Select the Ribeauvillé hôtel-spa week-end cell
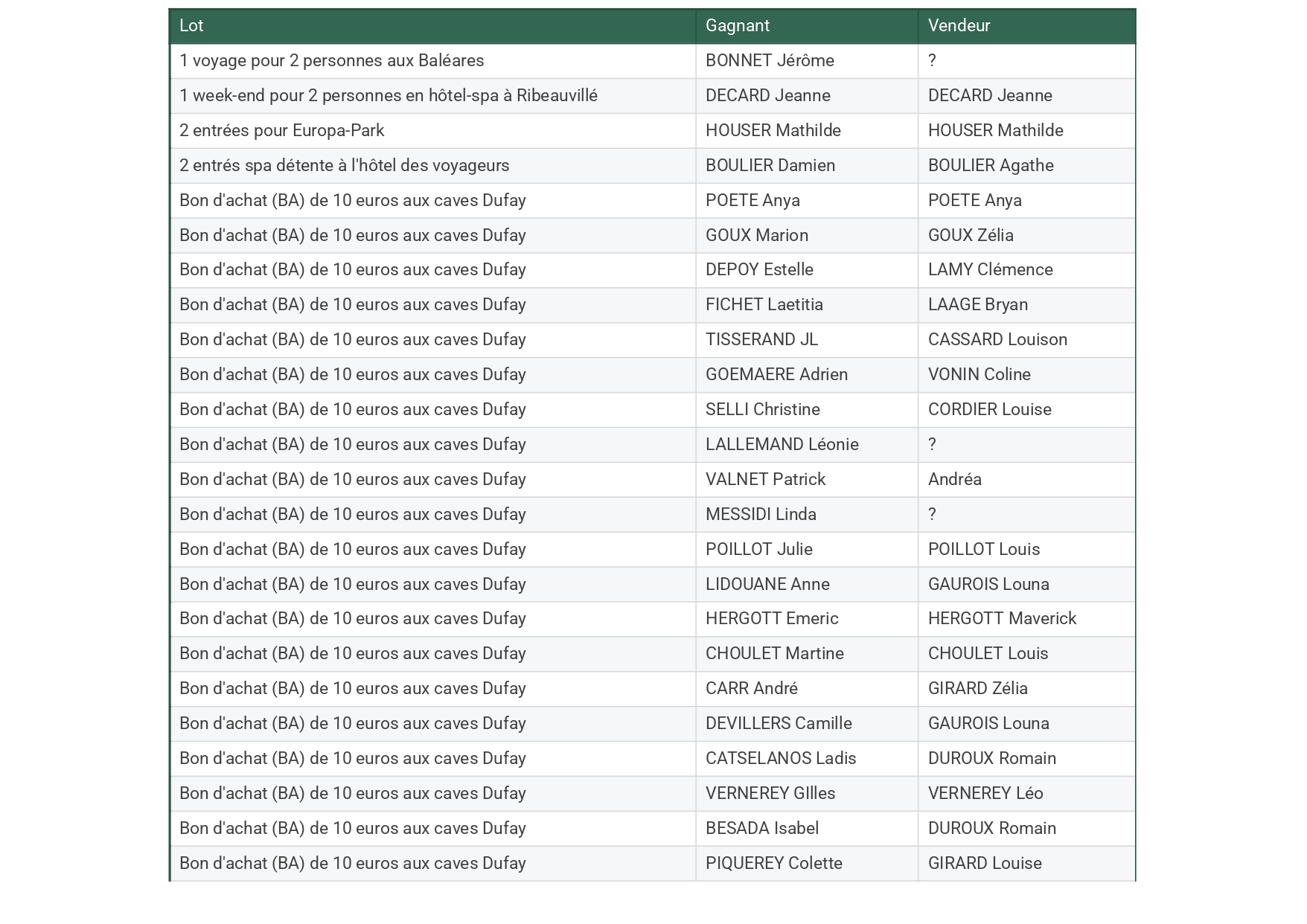 tap(388, 96)
